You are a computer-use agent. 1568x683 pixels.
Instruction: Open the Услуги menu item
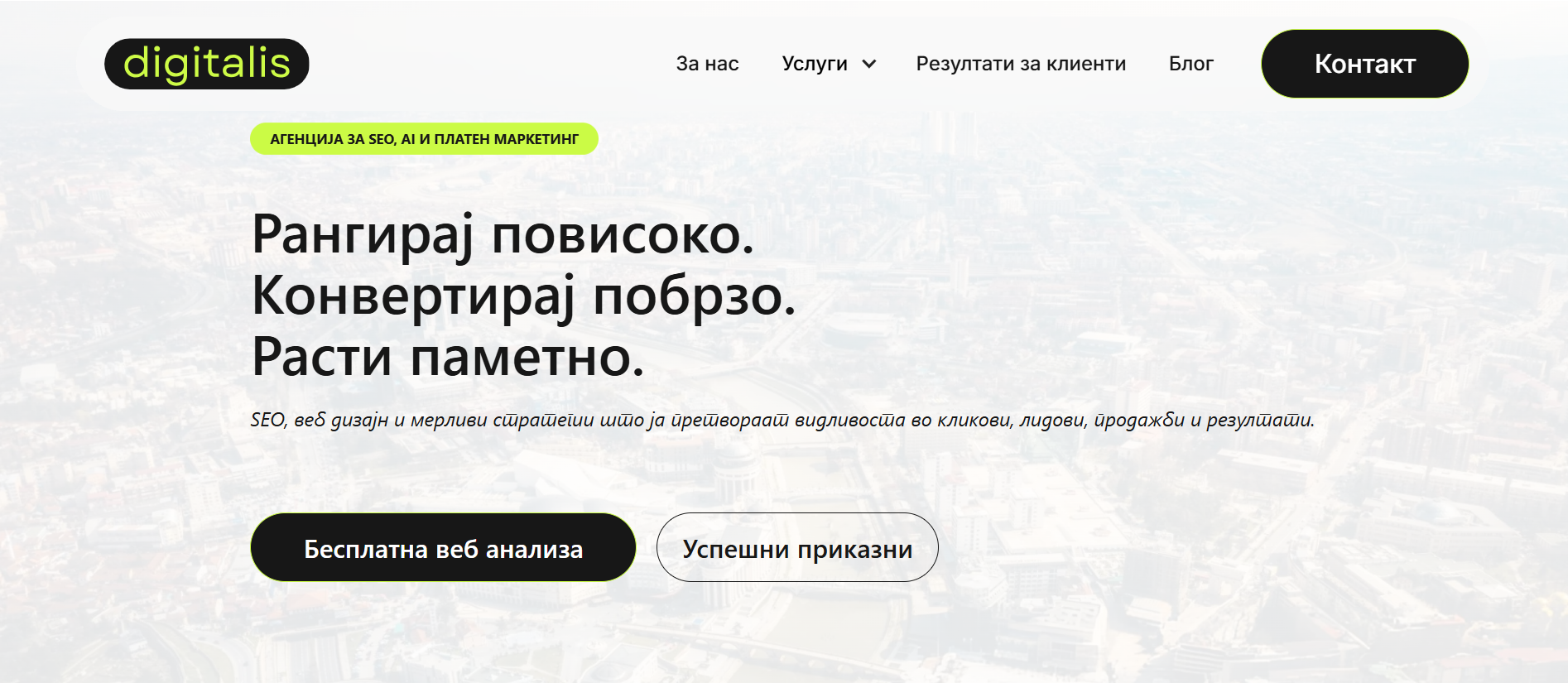click(815, 64)
